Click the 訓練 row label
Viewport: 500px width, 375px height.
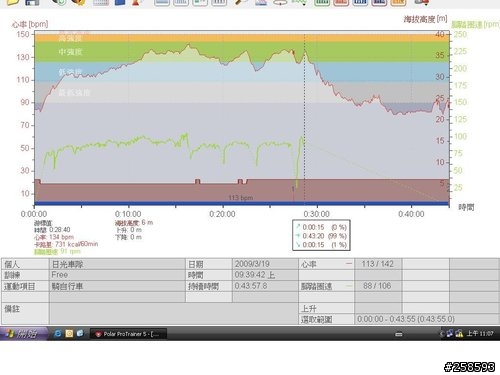25,275
